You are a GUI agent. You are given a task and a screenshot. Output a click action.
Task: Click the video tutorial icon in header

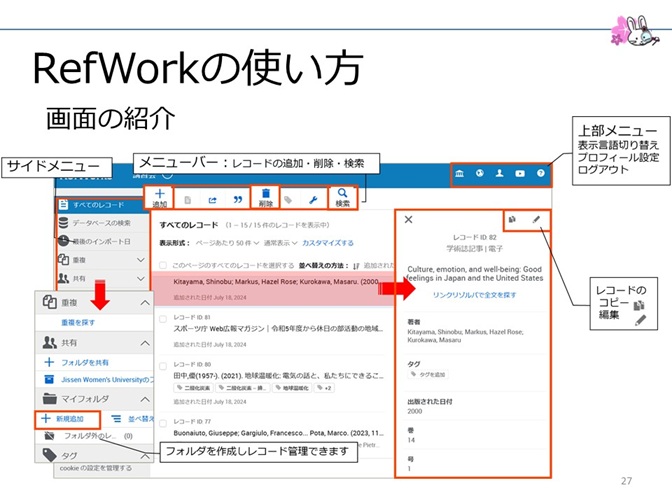tap(520, 174)
